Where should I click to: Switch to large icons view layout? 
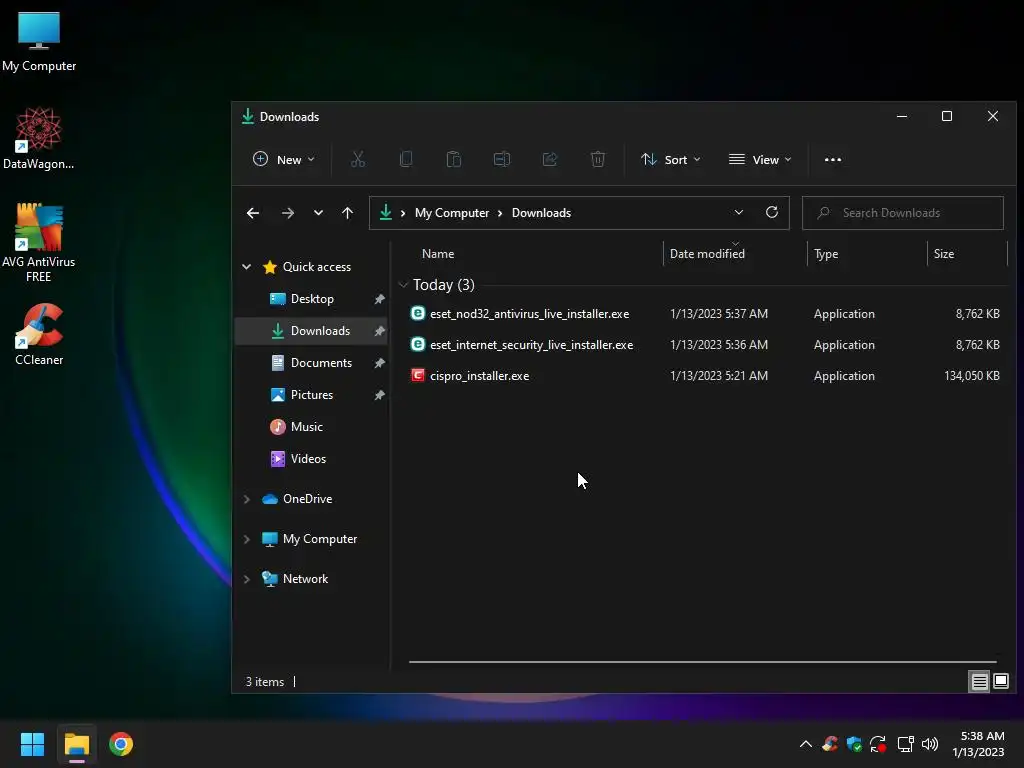1000,681
